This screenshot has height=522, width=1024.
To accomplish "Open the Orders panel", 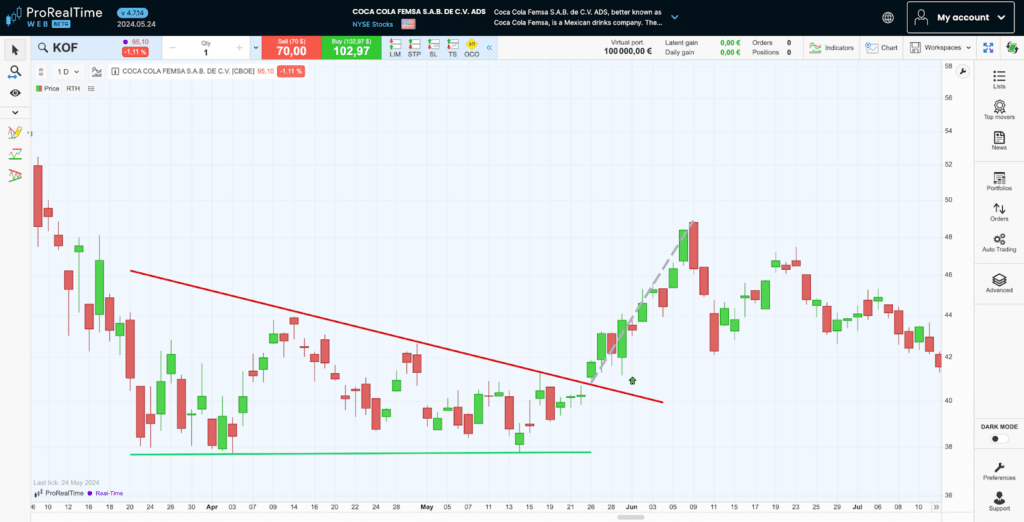I will tap(999, 212).
